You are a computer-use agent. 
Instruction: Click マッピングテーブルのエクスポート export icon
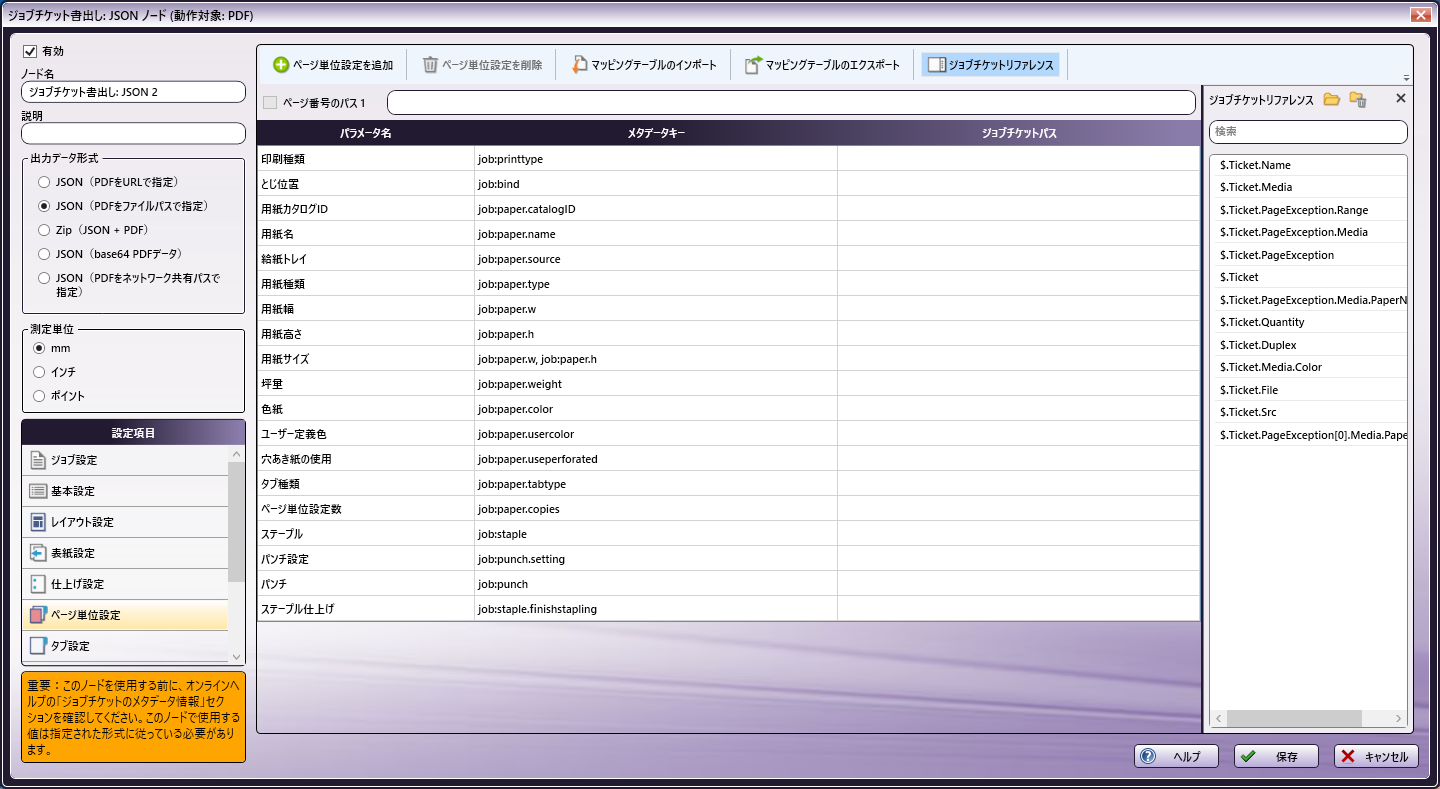pyautogui.click(x=753, y=65)
